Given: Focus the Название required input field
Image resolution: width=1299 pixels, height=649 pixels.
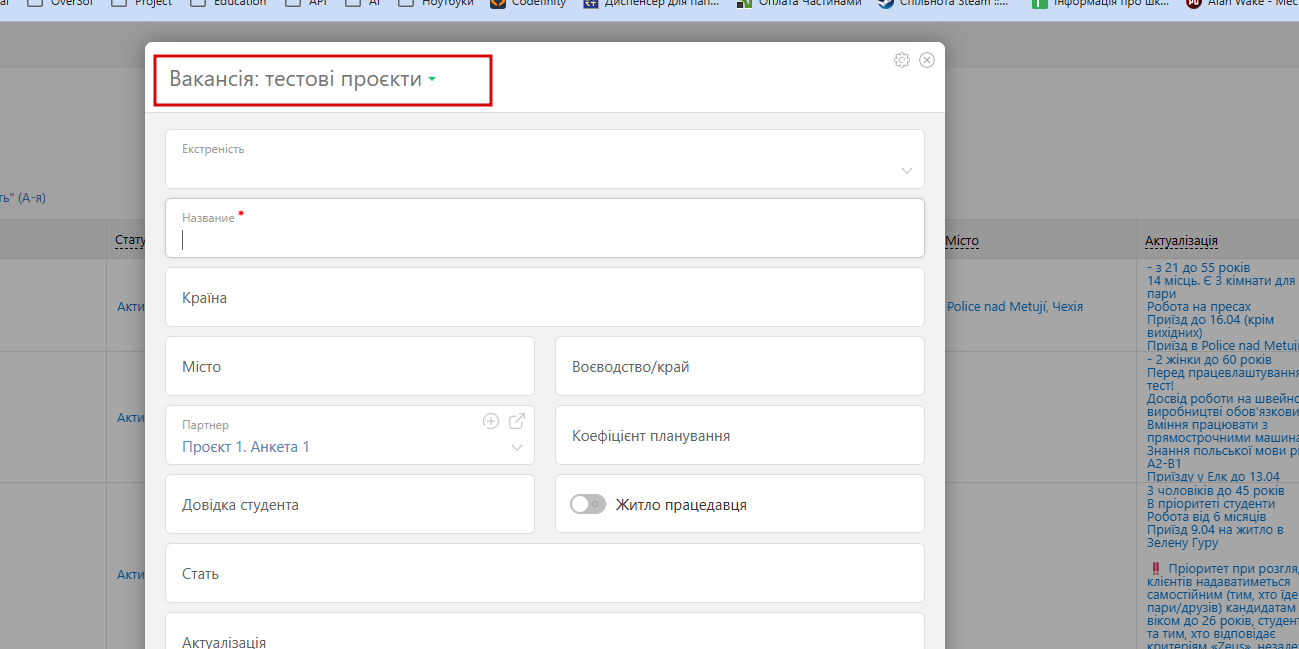Looking at the screenshot, I should click(x=545, y=228).
